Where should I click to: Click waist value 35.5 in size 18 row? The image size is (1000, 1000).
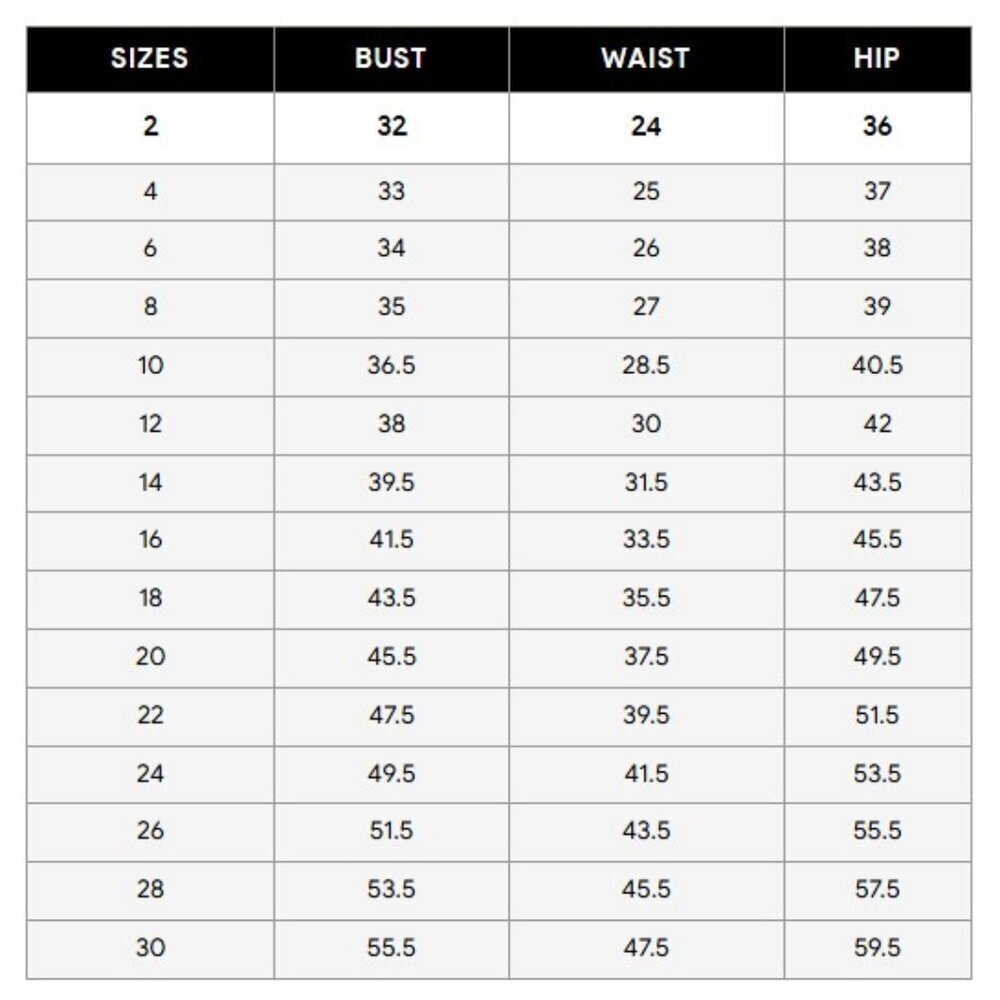pos(646,598)
